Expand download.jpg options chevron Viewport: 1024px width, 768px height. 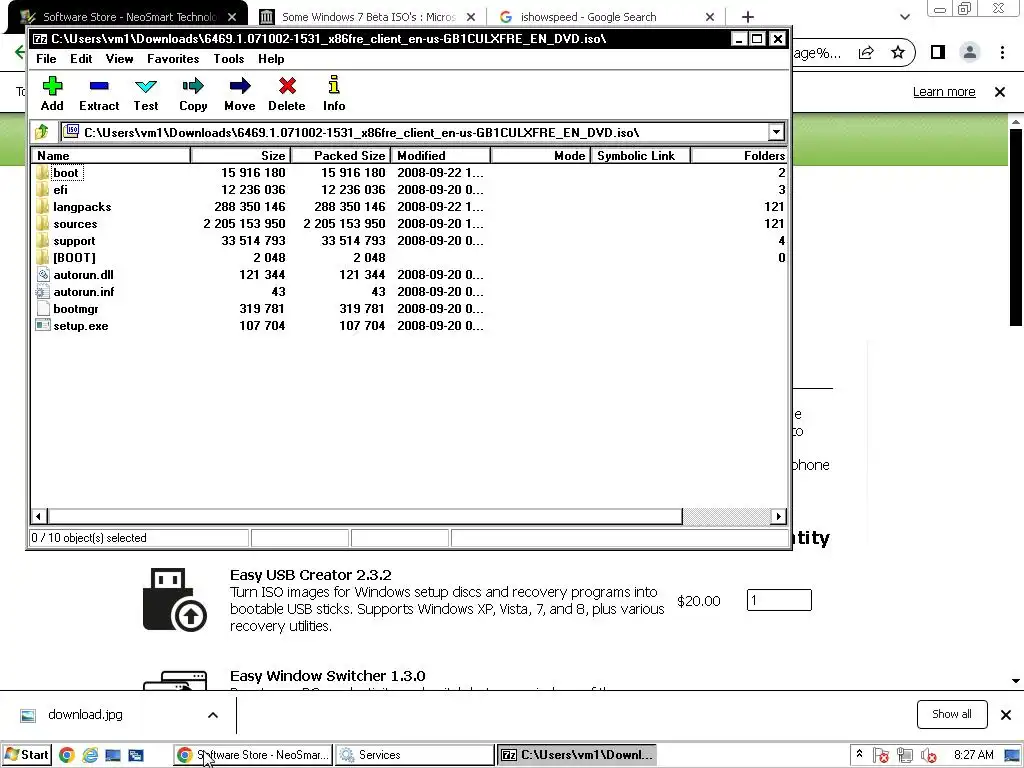[213, 715]
